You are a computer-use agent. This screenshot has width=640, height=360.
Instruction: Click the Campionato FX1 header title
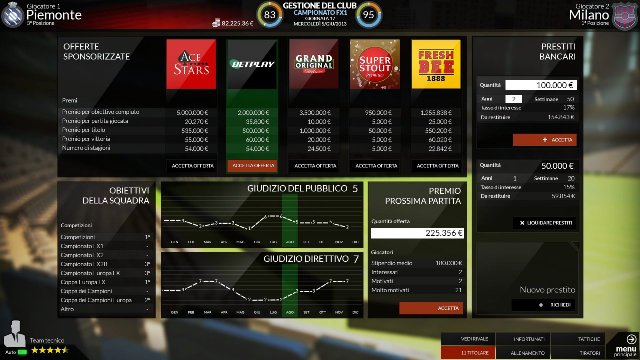pos(320,13)
